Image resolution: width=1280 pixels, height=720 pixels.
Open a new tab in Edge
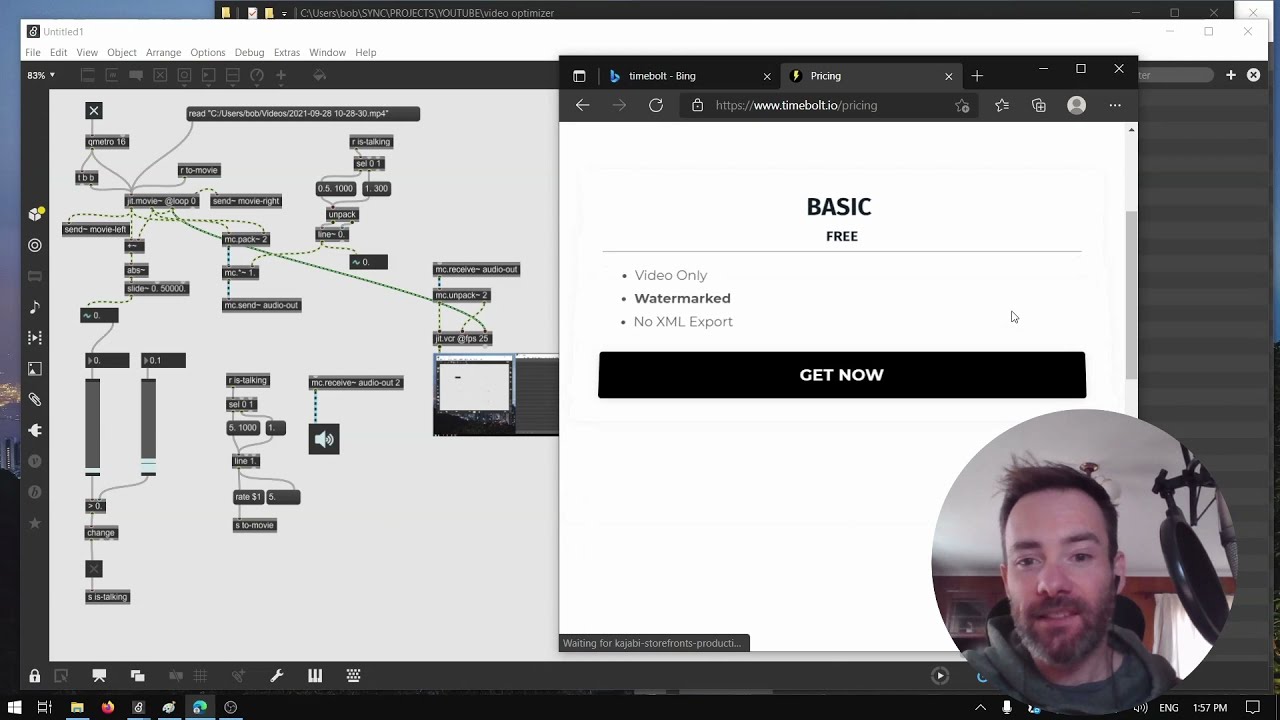coord(977,76)
